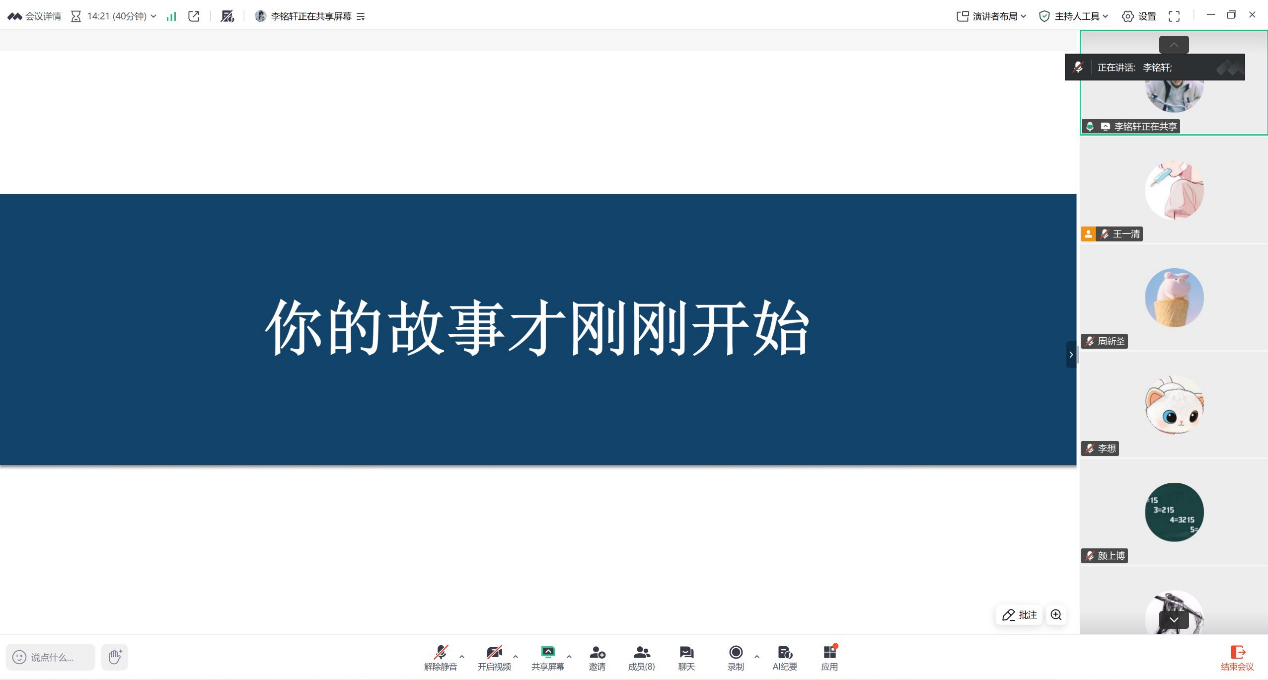Click the red 结束会议 end meeting button

[x=1237, y=657]
